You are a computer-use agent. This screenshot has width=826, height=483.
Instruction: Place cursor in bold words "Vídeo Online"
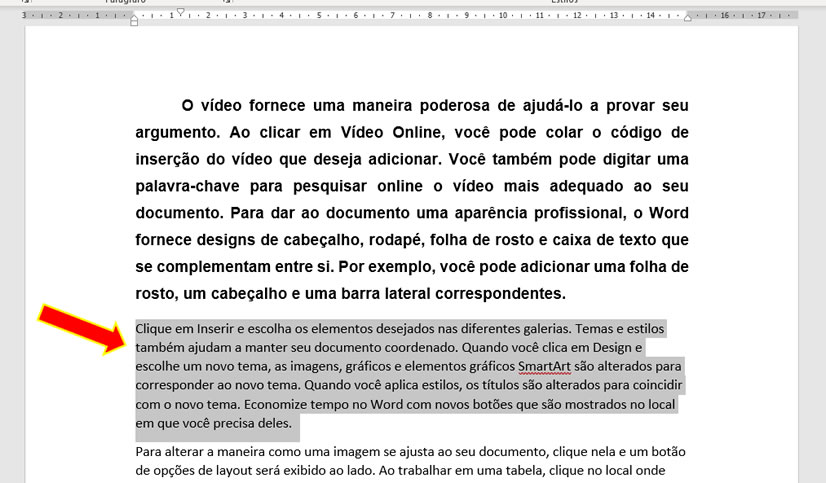tap(391, 132)
